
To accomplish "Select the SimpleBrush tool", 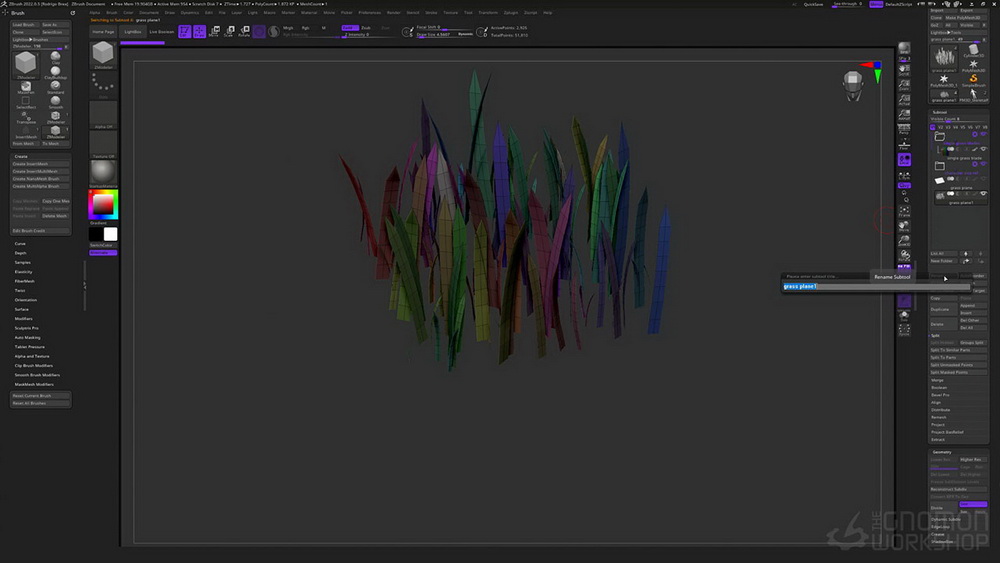I will (x=973, y=80).
